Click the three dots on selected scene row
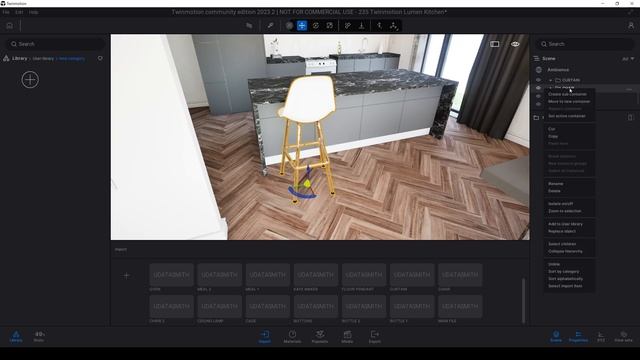Image resolution: width=640 pixels, height=360 pixels. pos(629,89)
